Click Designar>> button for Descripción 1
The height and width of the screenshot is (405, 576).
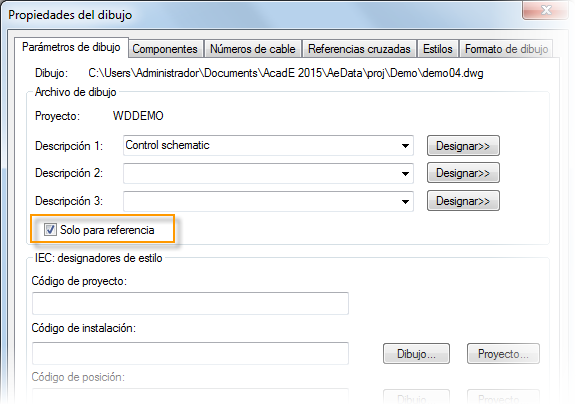[x=463, y=146]
